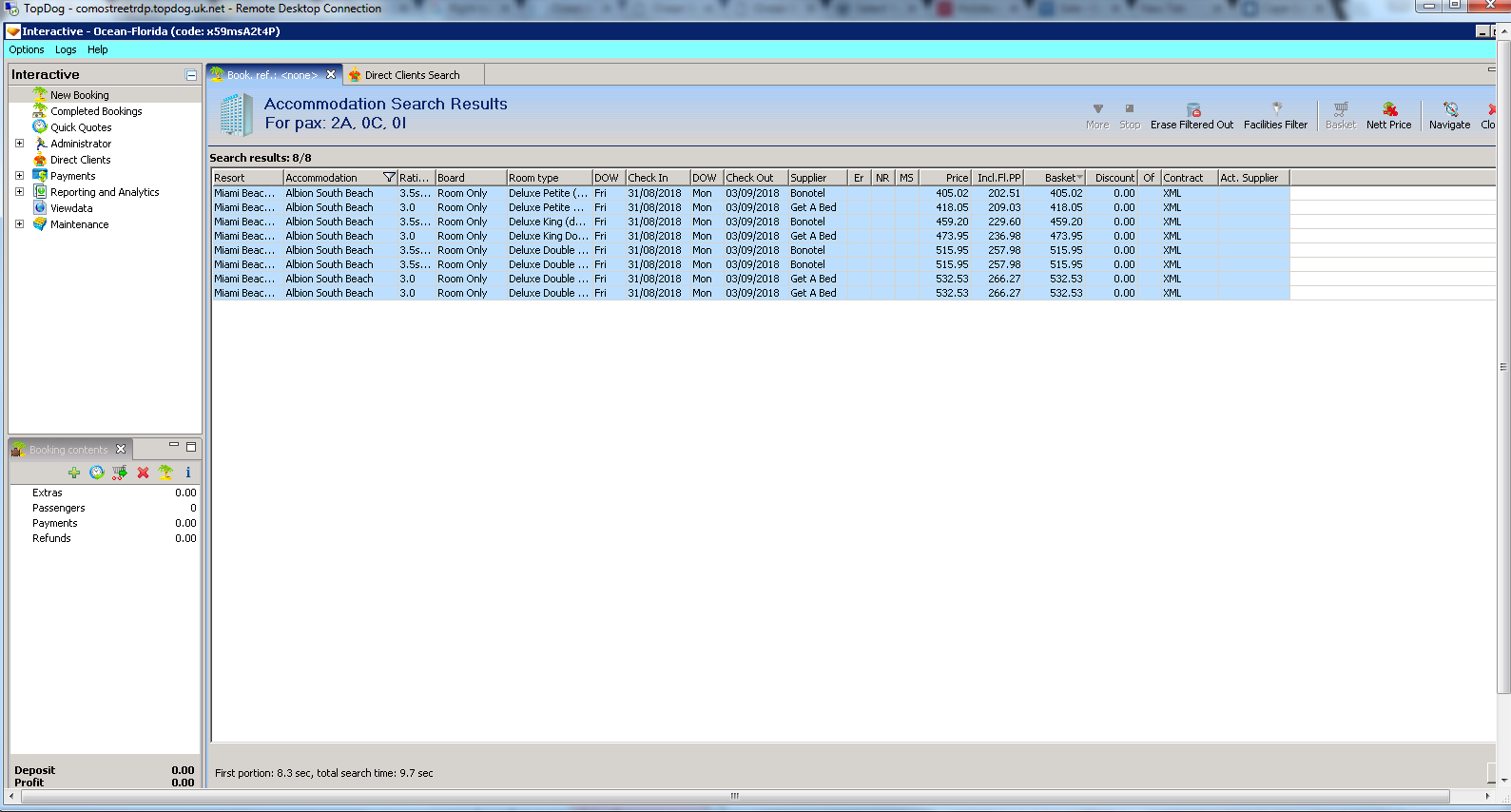
Task: Click the Maintenance icon in sidebar
Action: 40,223
